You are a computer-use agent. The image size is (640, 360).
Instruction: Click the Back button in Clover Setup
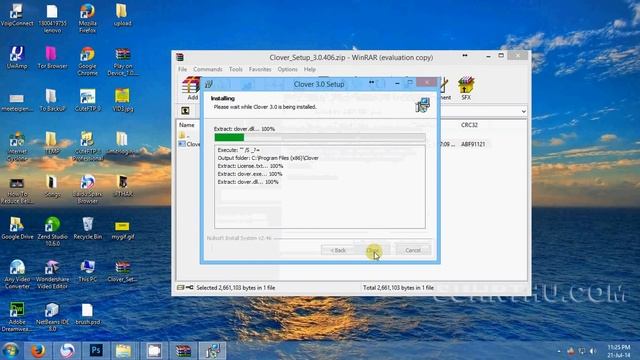(x=338, y=250)
